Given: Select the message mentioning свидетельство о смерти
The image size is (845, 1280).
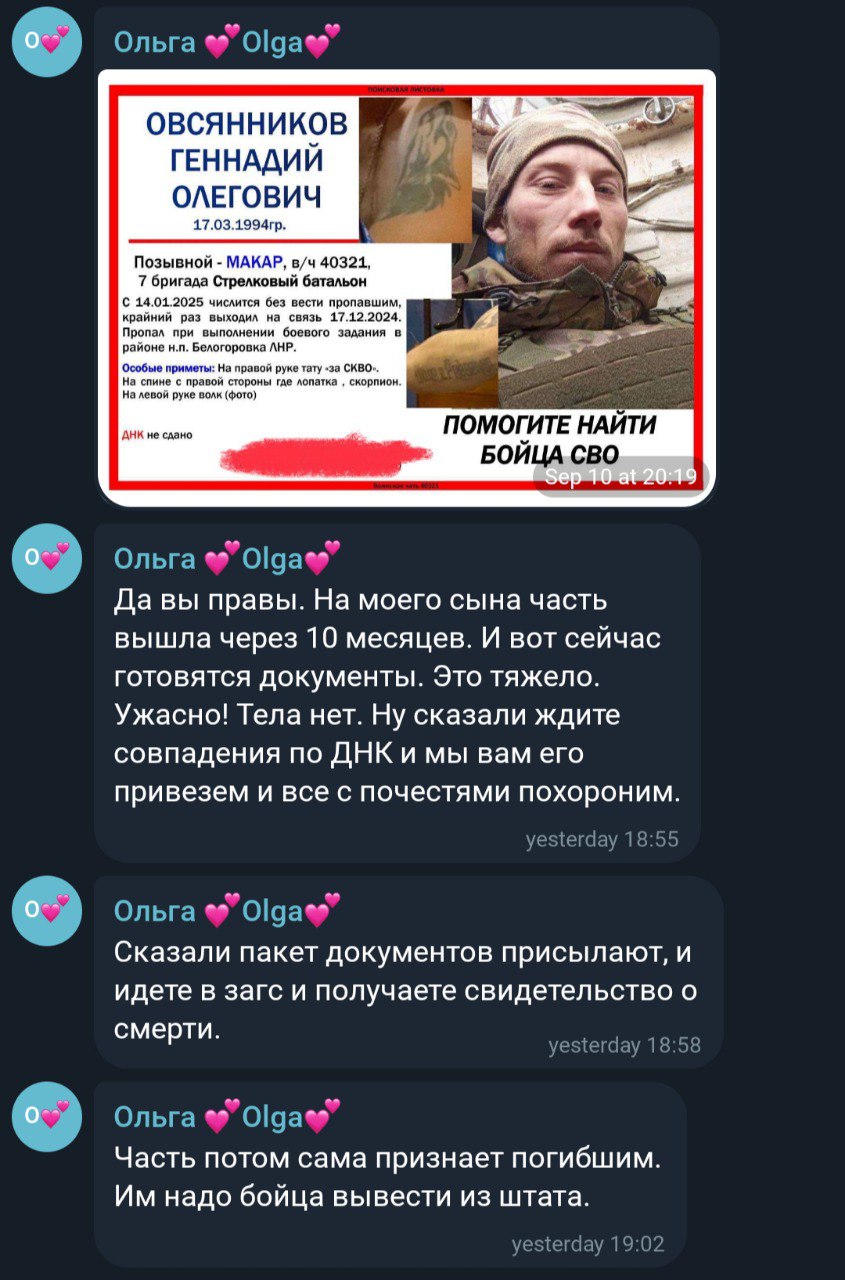Looking at the screenshot, I should pos(408,972).
